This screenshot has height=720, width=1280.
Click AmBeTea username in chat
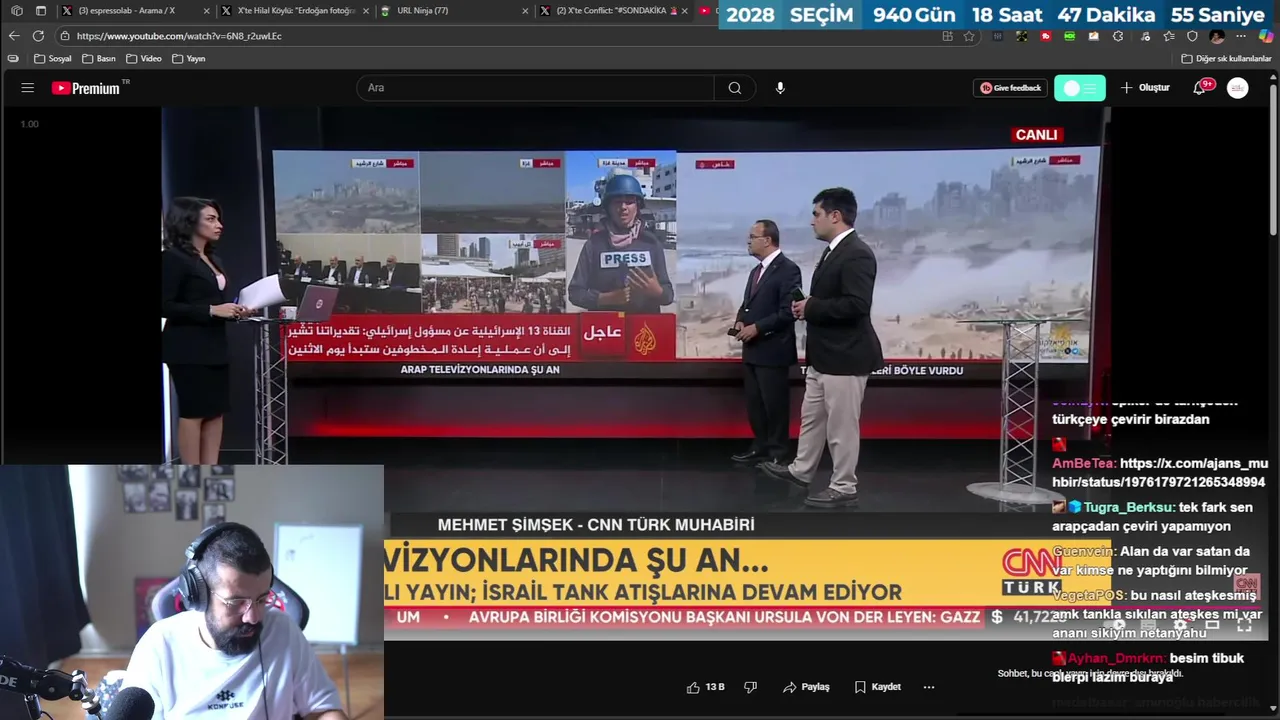pyautogui.click(x=1084, y=463)
